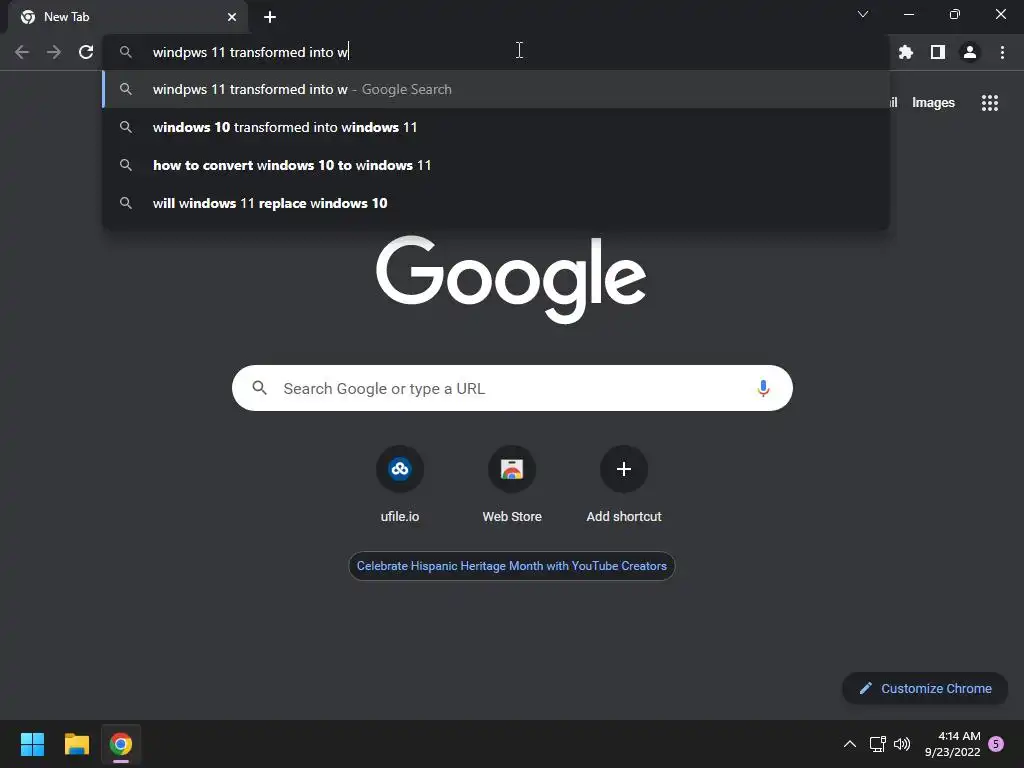Select the New Tab tab
Image resolution: width=1024 pixels, height=768 pixels.
click(x=127, y=17)
